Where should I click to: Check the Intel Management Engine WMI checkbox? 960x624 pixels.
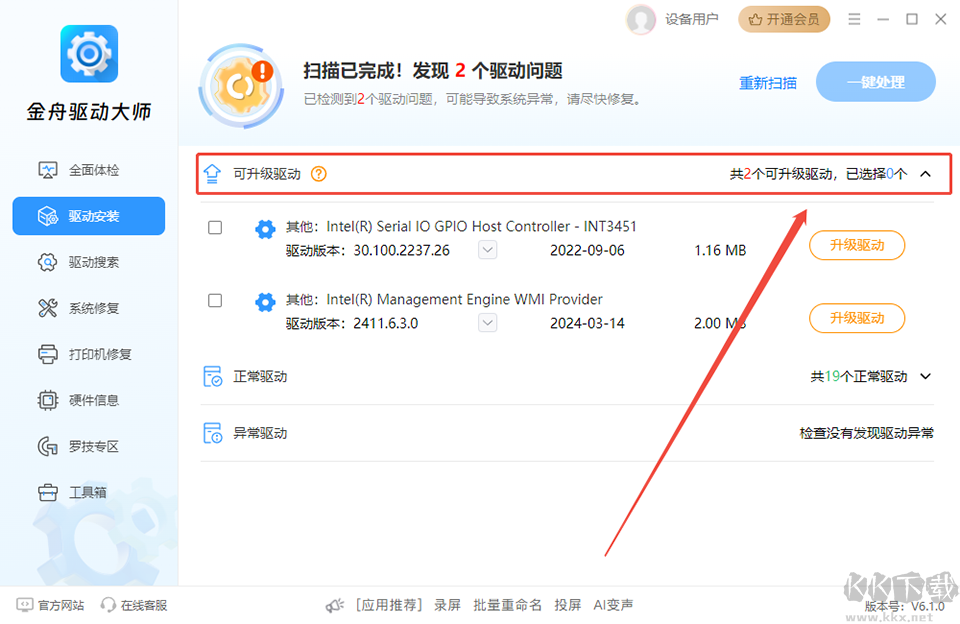(x=215, y=301)
